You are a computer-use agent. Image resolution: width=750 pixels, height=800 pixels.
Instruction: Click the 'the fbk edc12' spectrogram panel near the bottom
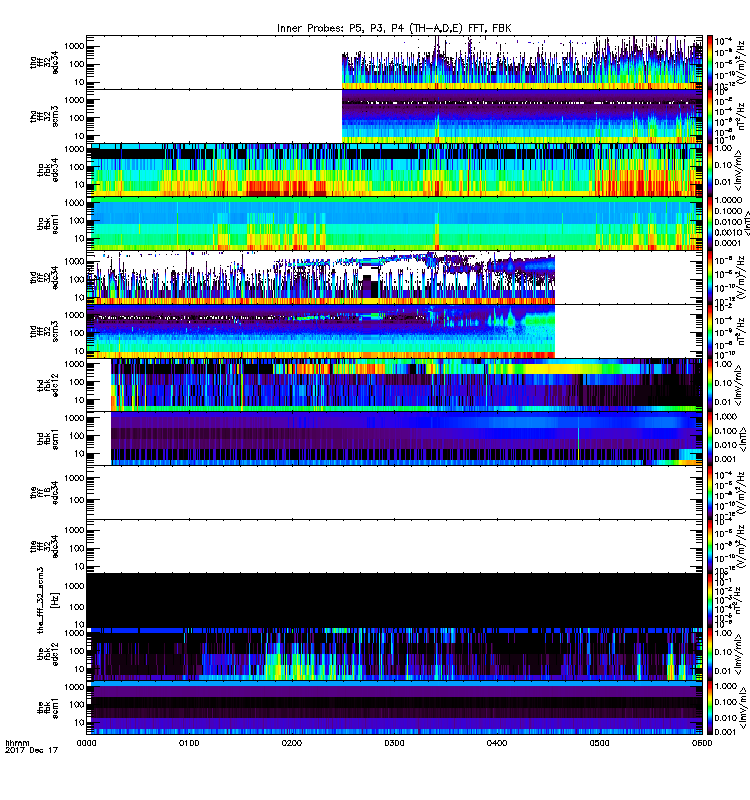point(394,654)
